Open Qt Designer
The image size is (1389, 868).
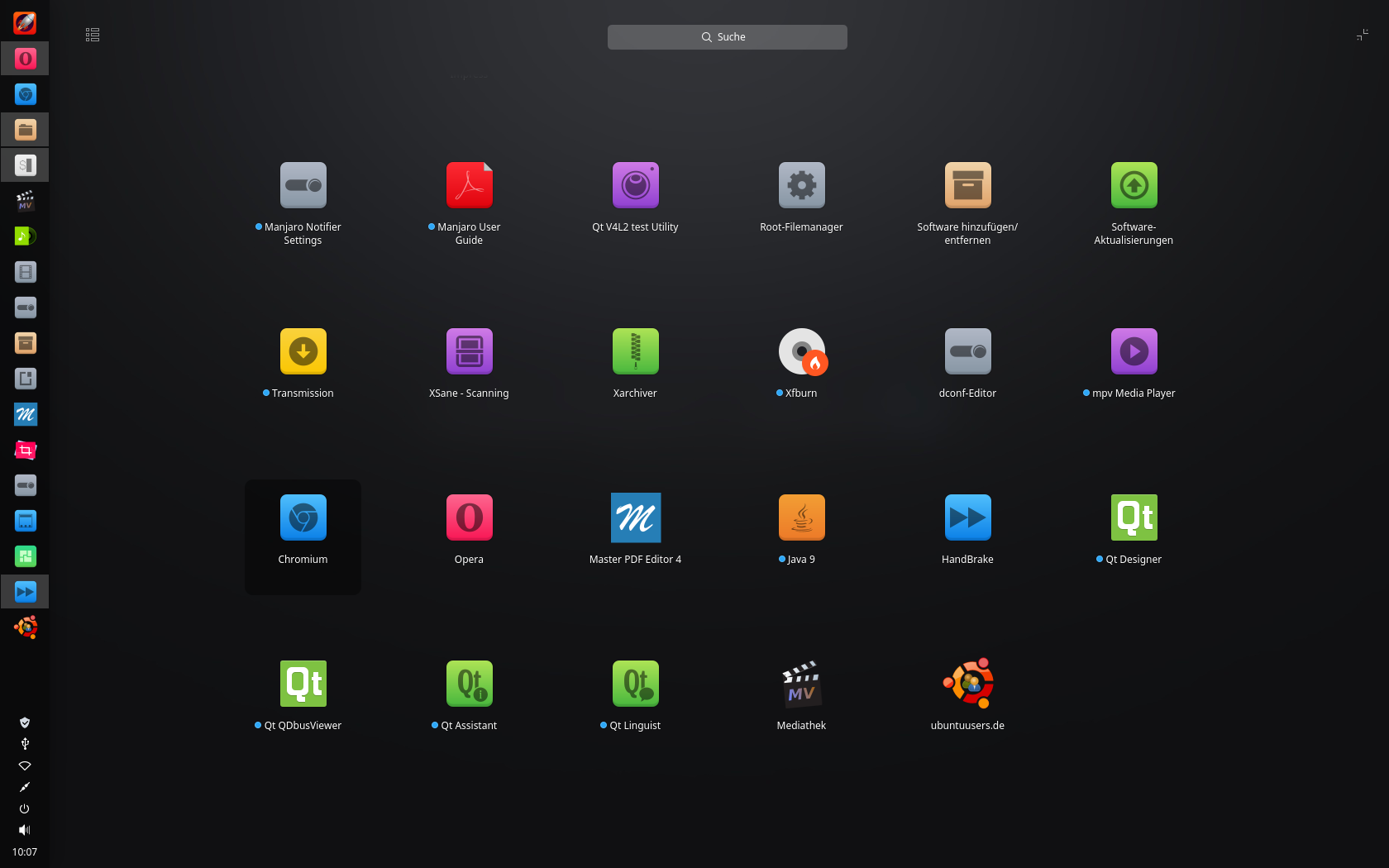(x=1134, y=518)
